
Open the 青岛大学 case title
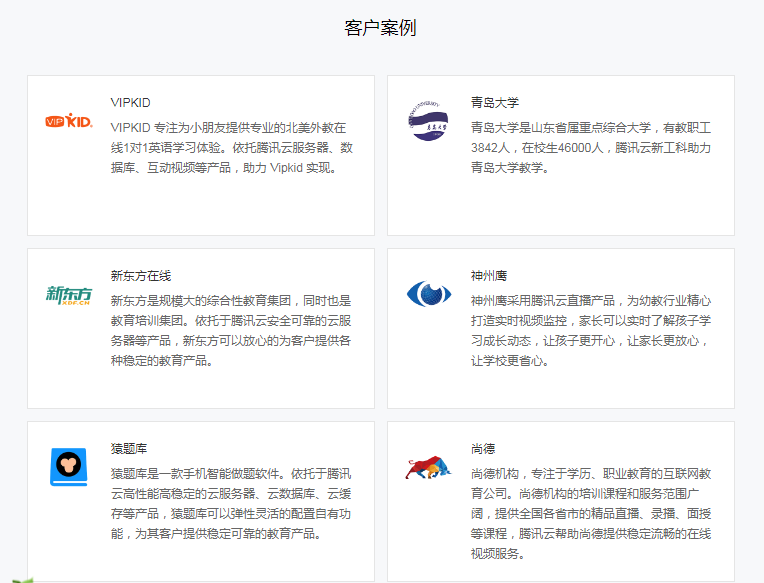click(x=495, y=103)
